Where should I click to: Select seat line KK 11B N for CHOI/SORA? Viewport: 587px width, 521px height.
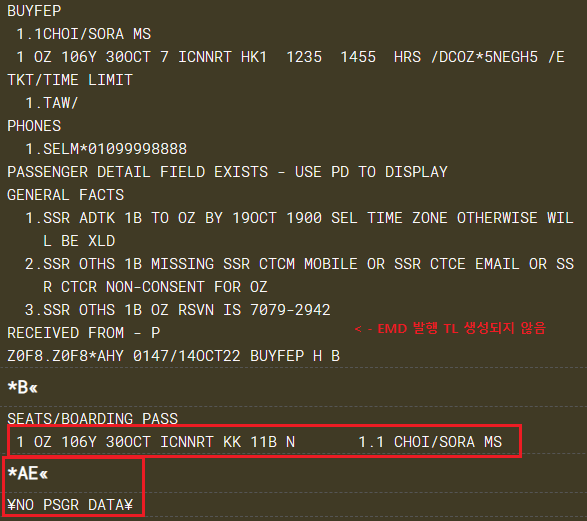click(x=259, y=442)
